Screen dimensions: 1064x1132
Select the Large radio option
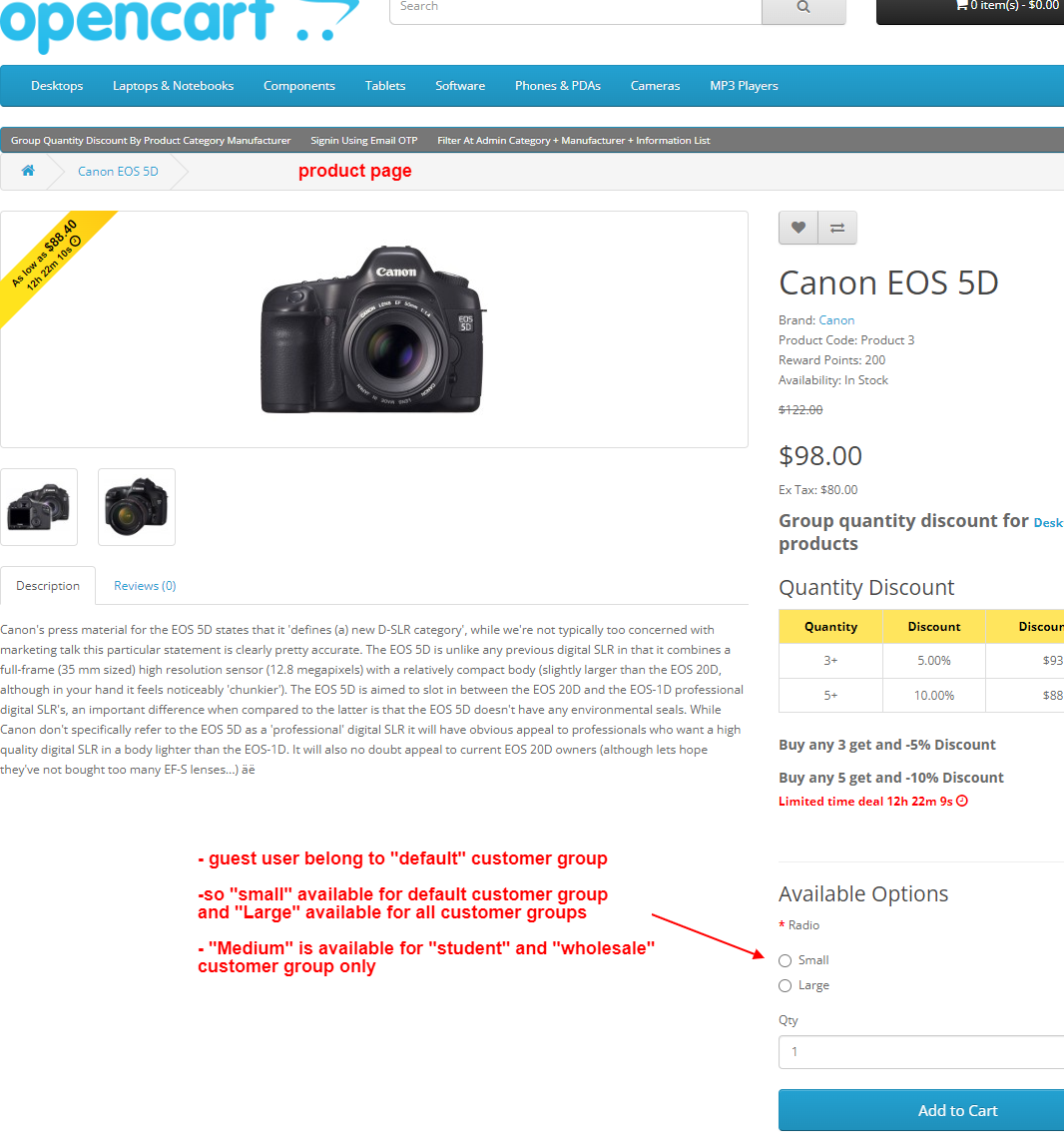click(786, 986)
